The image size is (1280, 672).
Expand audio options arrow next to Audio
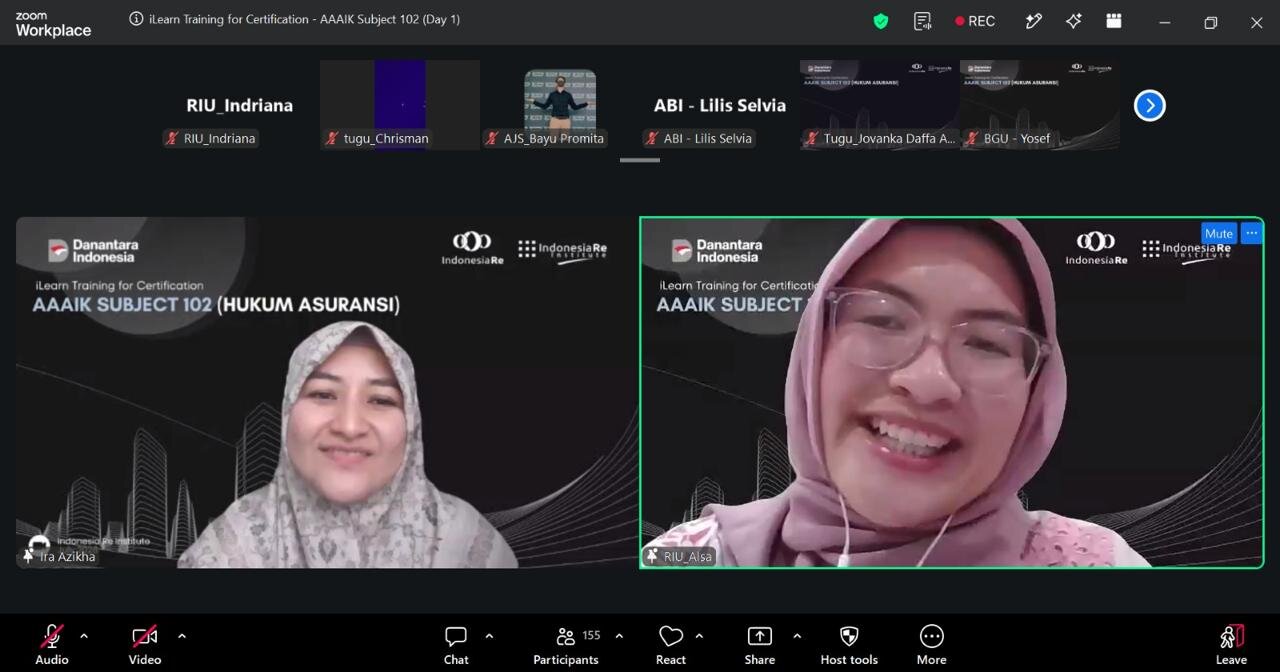pos(84,635)
